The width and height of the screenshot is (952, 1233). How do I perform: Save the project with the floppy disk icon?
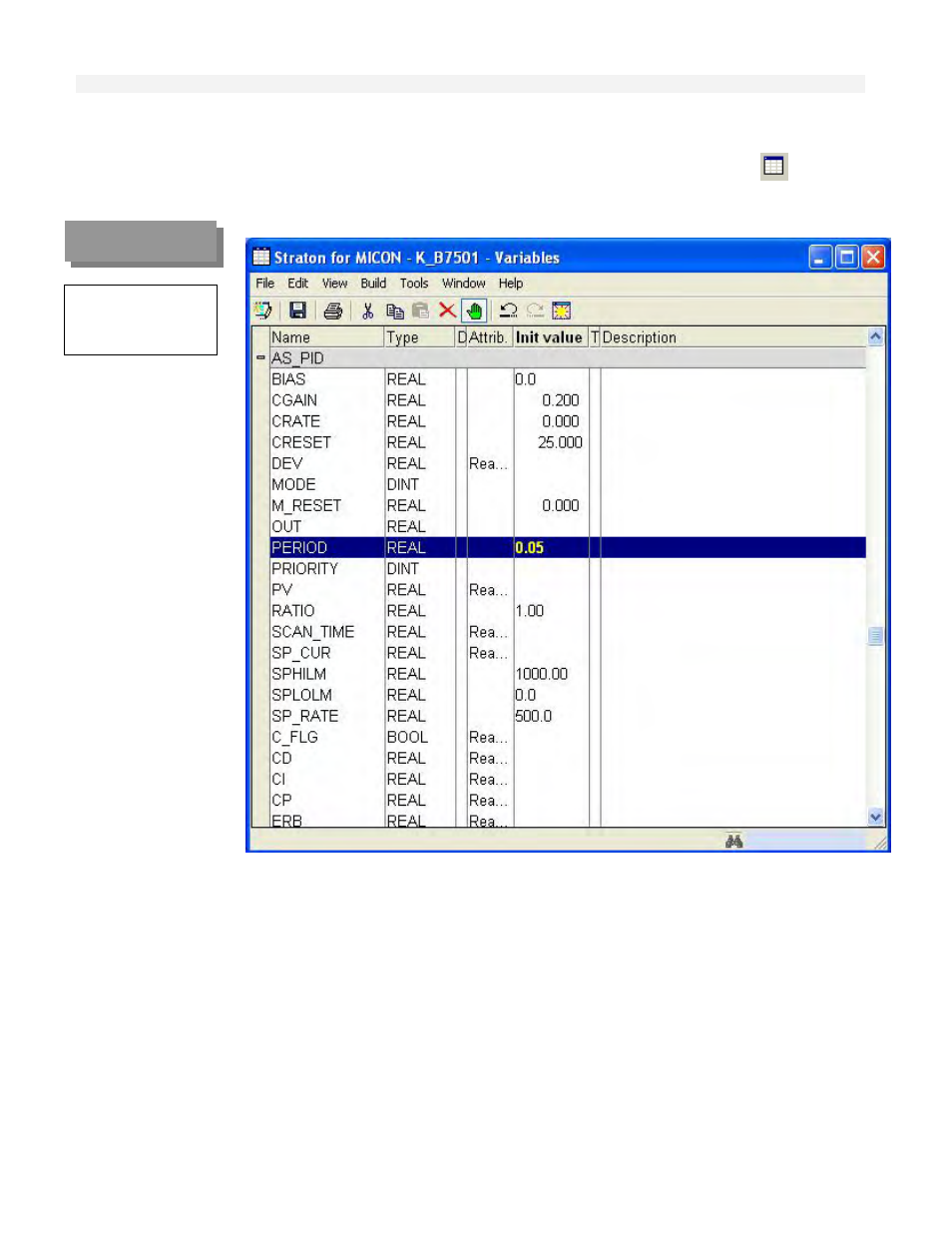297,310
